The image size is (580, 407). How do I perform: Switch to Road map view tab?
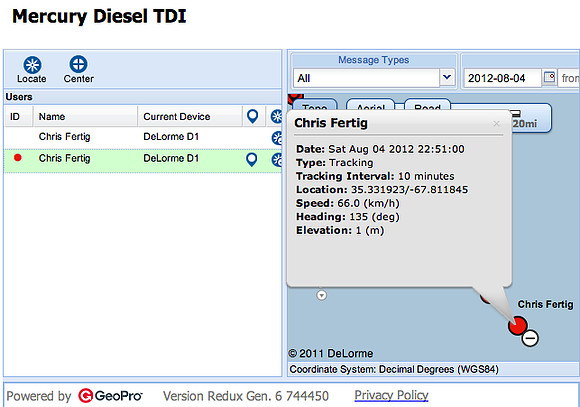point(427,105)
